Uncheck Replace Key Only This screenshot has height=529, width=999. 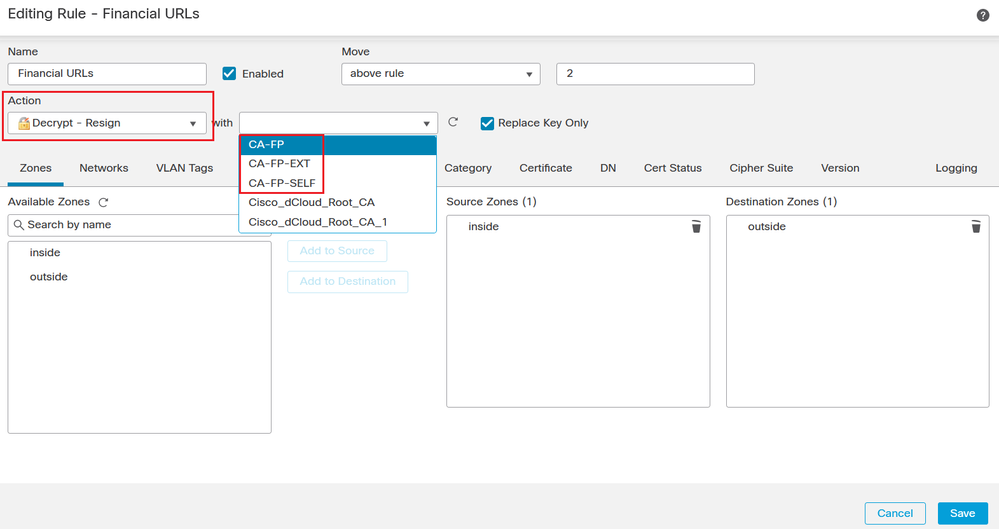487,123
